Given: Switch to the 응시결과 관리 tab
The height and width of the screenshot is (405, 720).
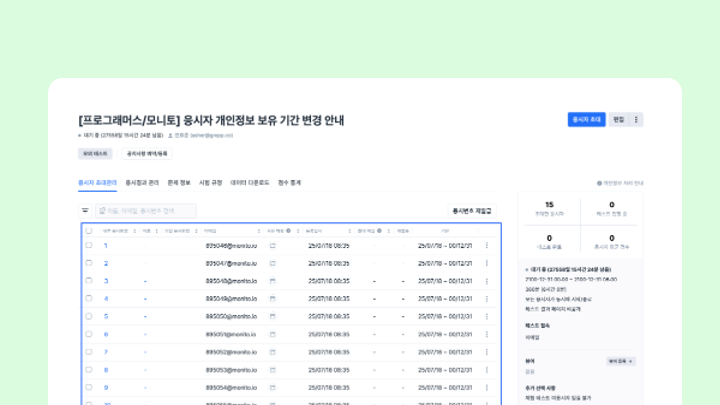Looking at the screenshot, I should point(142,183).
